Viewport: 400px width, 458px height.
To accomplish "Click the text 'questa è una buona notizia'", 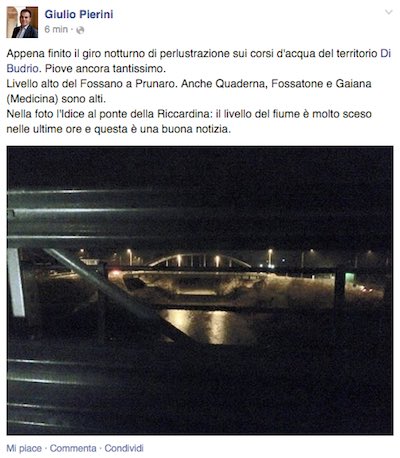I will (x=162, y=129).
